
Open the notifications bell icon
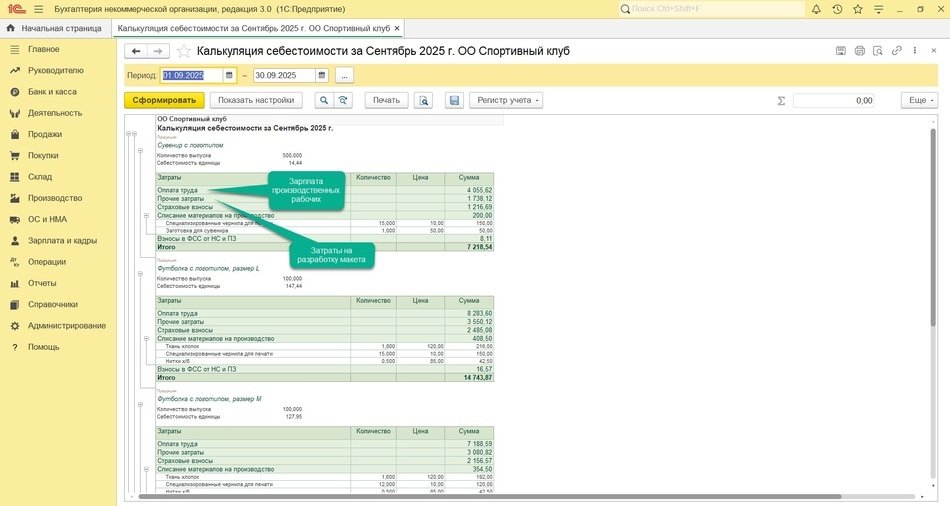815,9
